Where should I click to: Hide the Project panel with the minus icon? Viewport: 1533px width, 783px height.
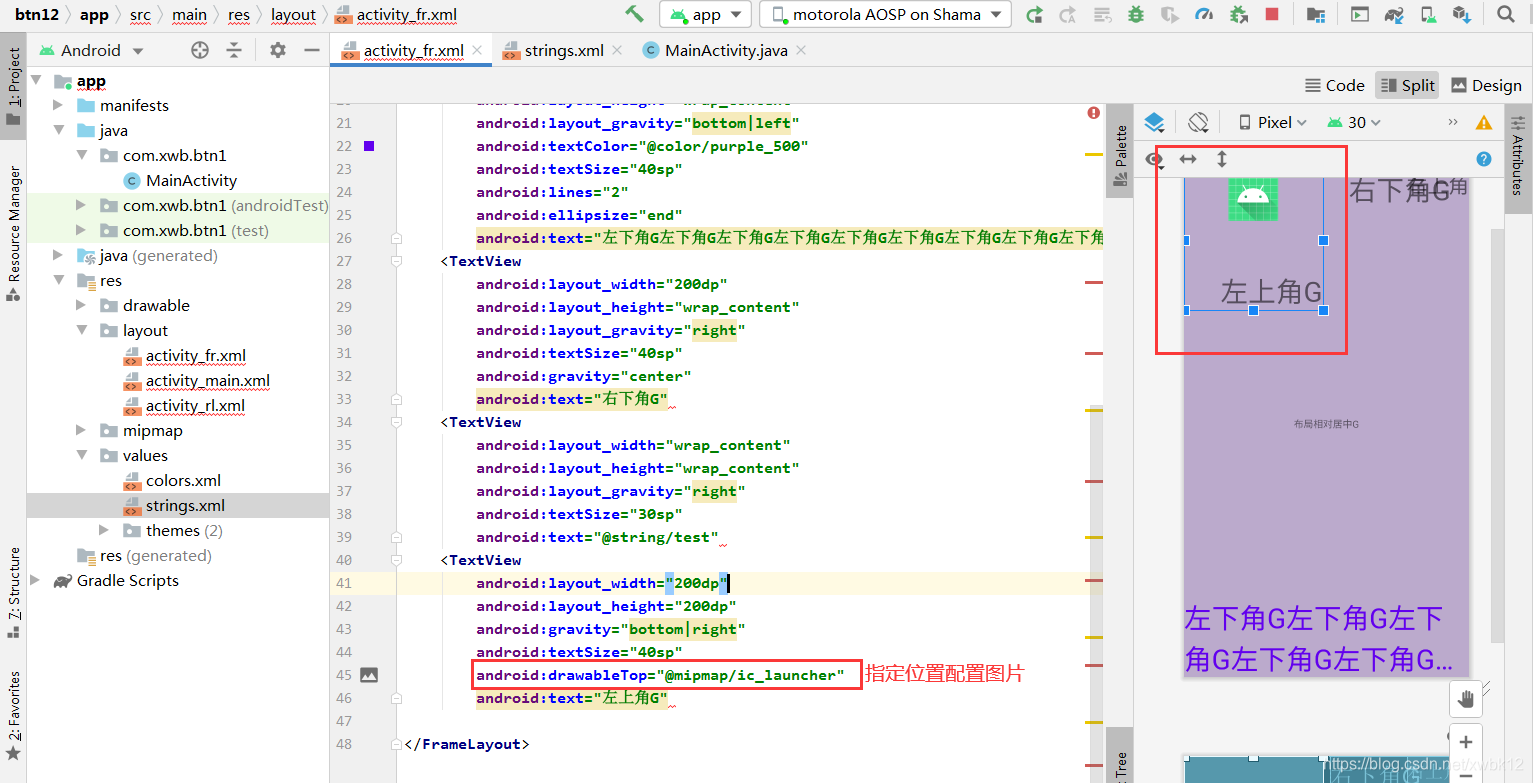tap(312, 50)
